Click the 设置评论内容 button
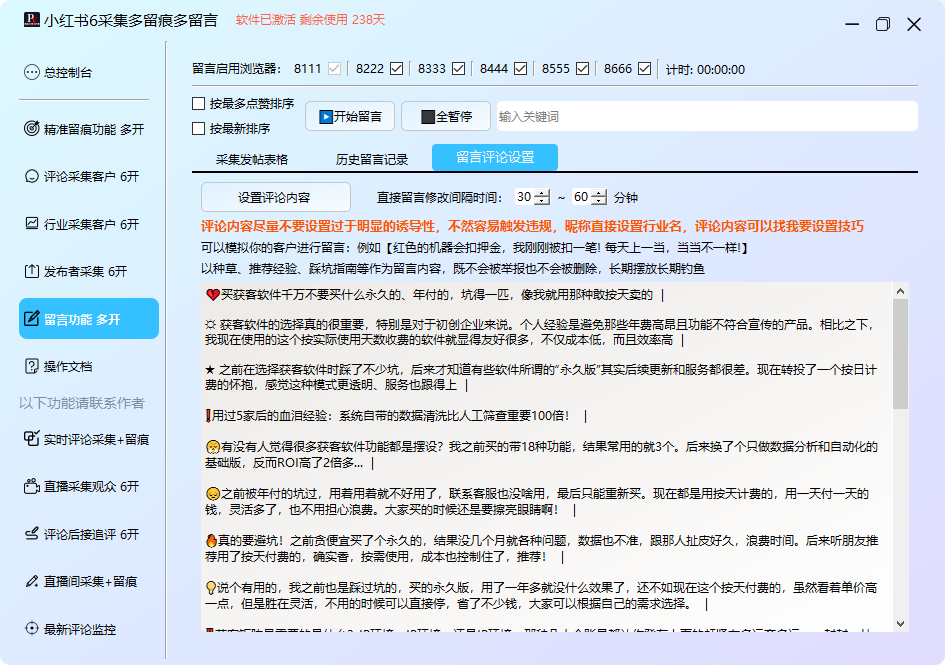Image resolution: width=945 pixels, height=665 pixels. click(275, 197)
